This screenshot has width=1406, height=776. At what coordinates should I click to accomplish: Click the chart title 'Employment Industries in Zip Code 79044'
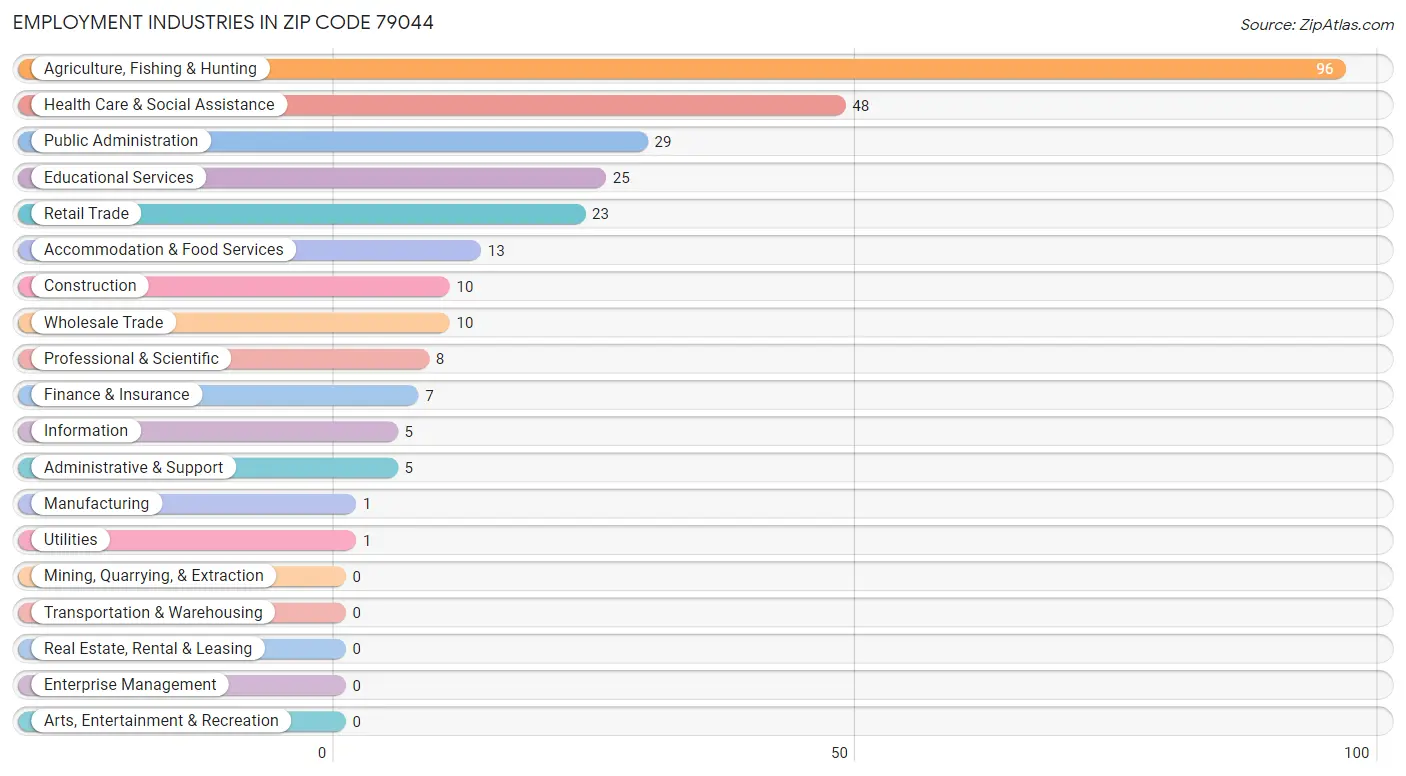pos(224,22)
